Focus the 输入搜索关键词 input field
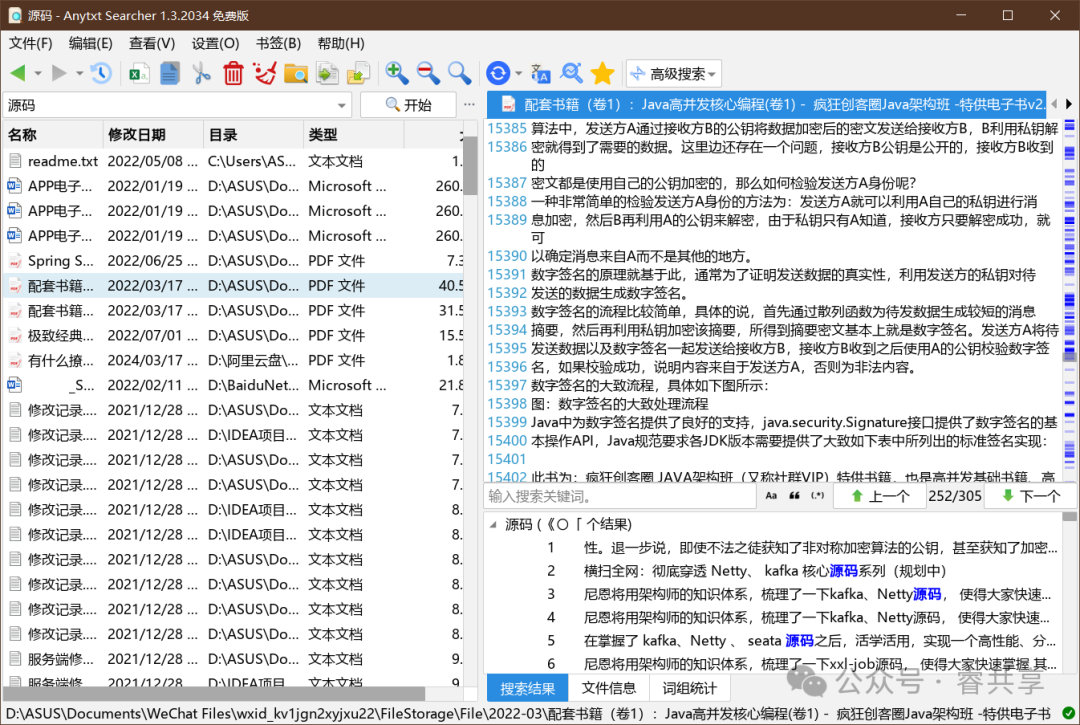 click(620, 496)
